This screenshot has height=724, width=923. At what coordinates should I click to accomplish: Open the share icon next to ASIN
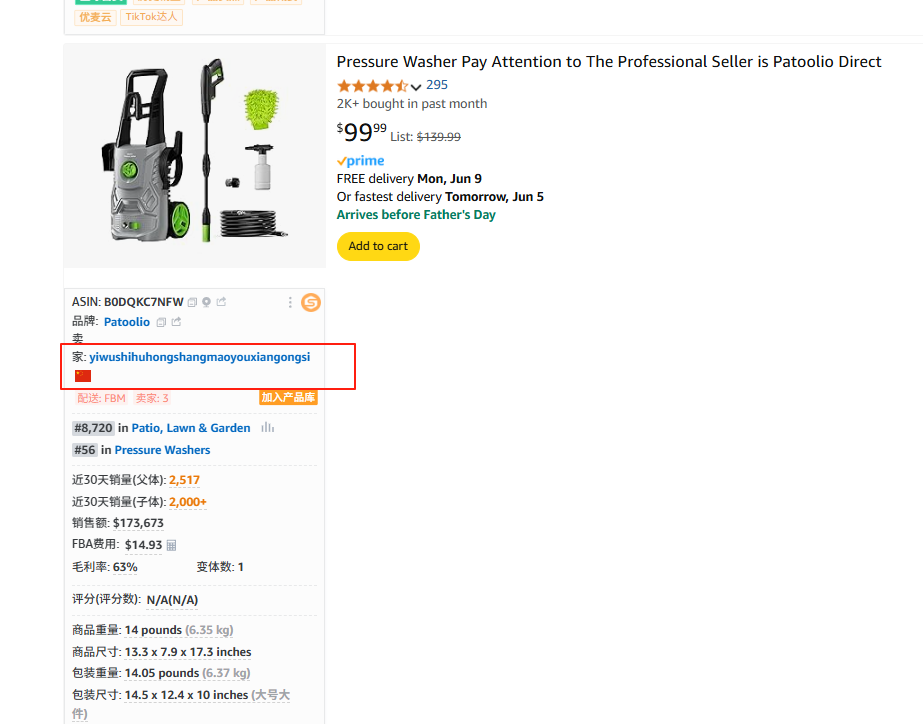coord(221,302)
